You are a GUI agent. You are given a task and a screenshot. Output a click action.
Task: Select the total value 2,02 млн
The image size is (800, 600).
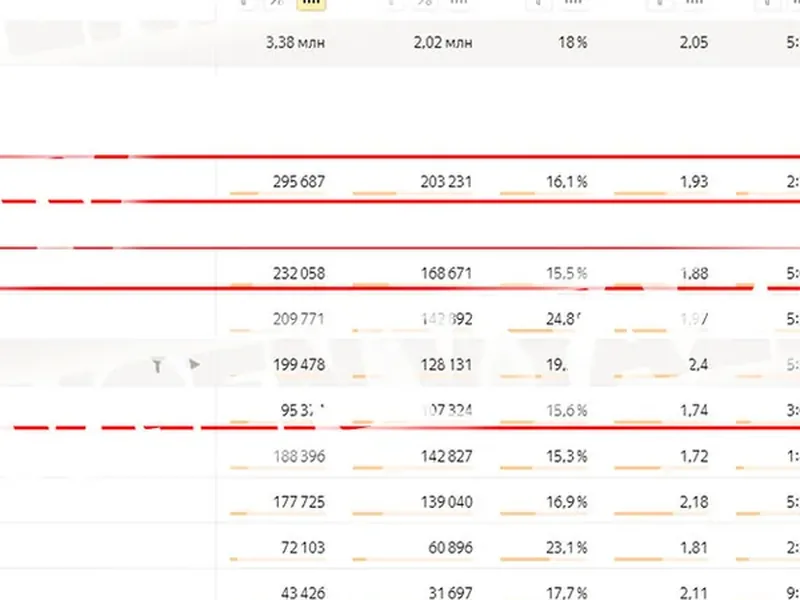coord(442,42)
